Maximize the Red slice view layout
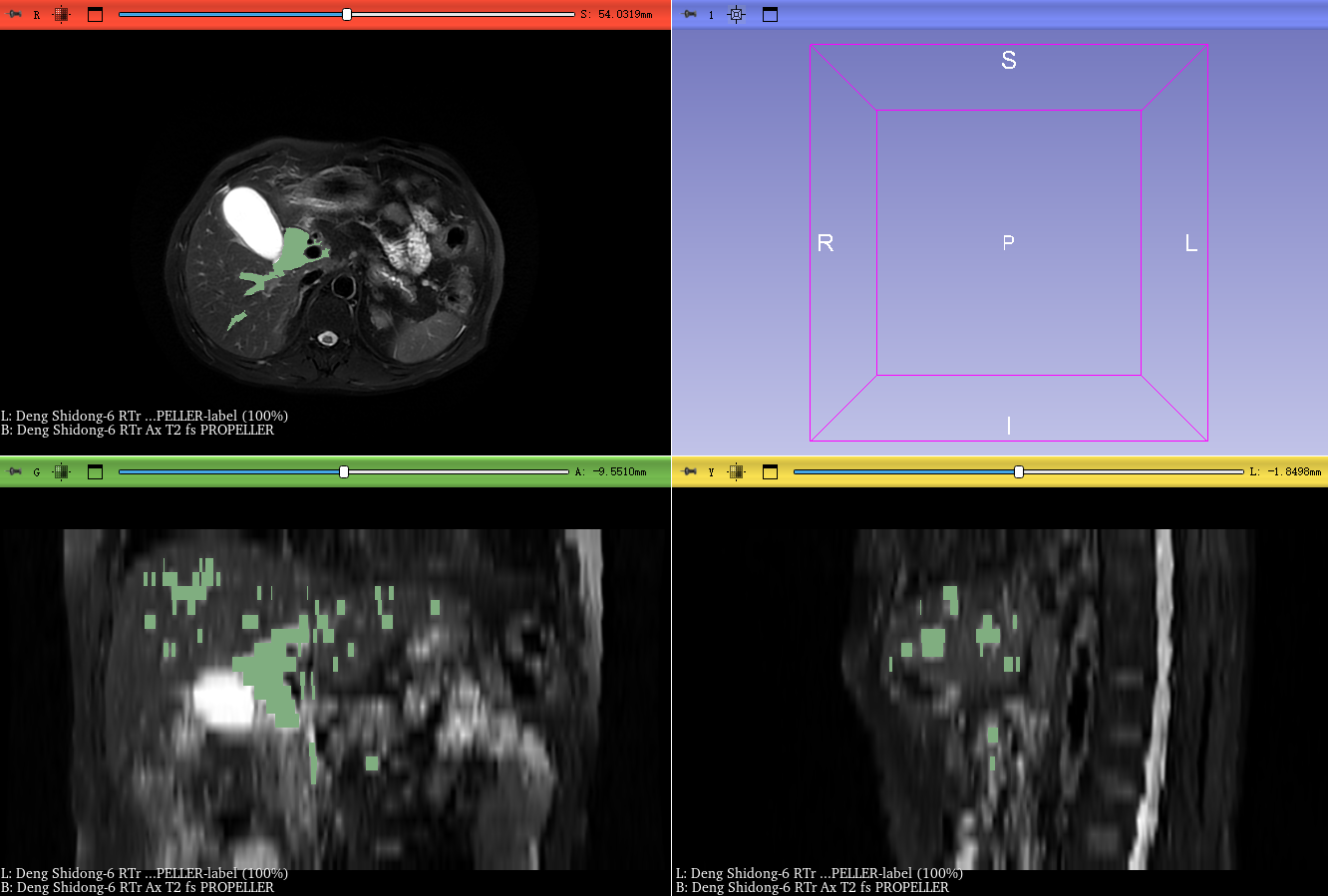 (95, 15)
